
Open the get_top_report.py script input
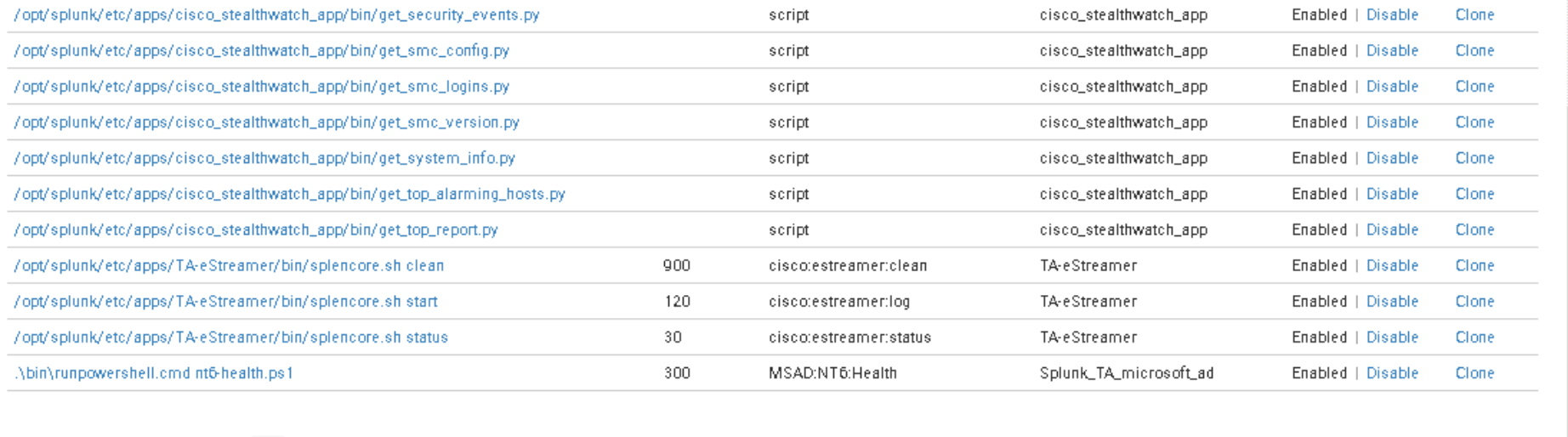click(256, 230)
